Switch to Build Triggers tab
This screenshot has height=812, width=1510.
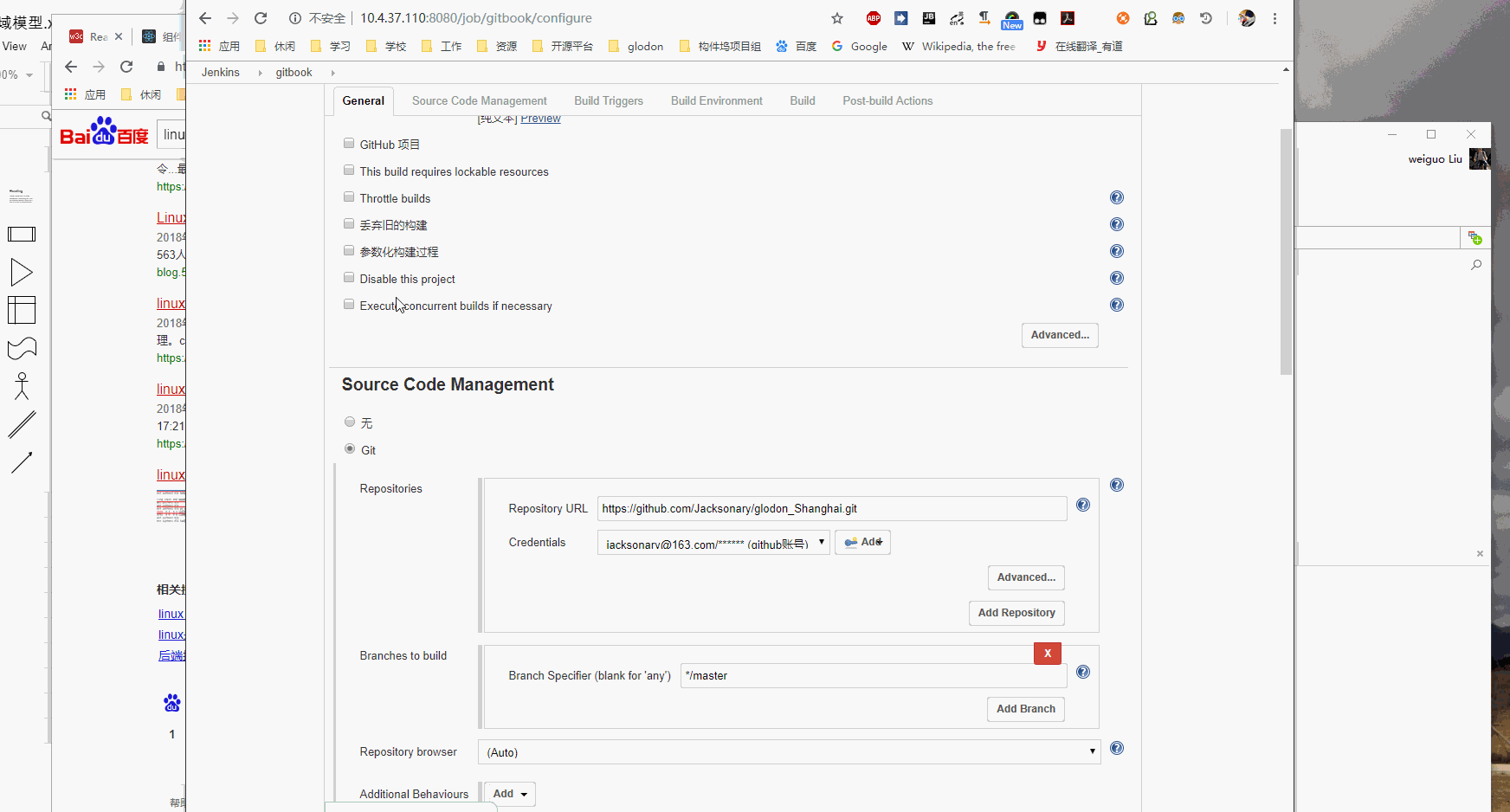click(609, 100)
